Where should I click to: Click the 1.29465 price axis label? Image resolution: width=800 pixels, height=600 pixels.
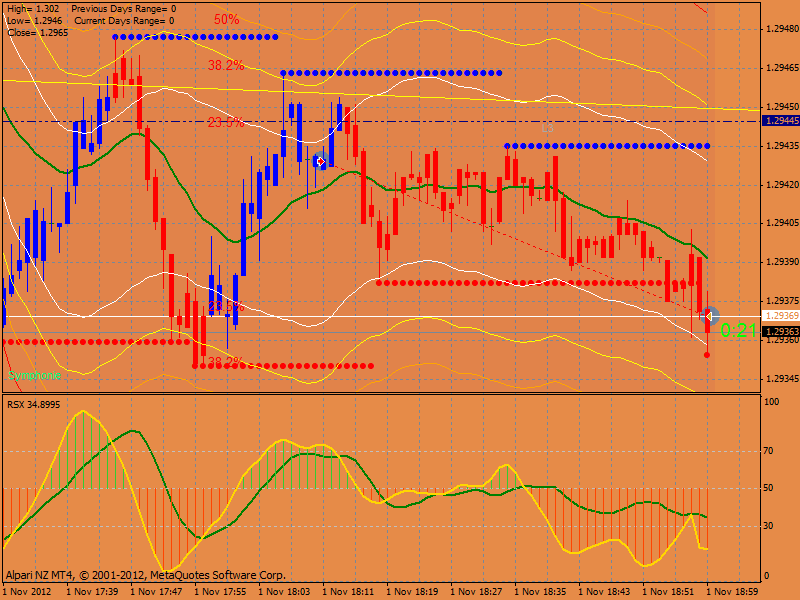pos(782,68)
